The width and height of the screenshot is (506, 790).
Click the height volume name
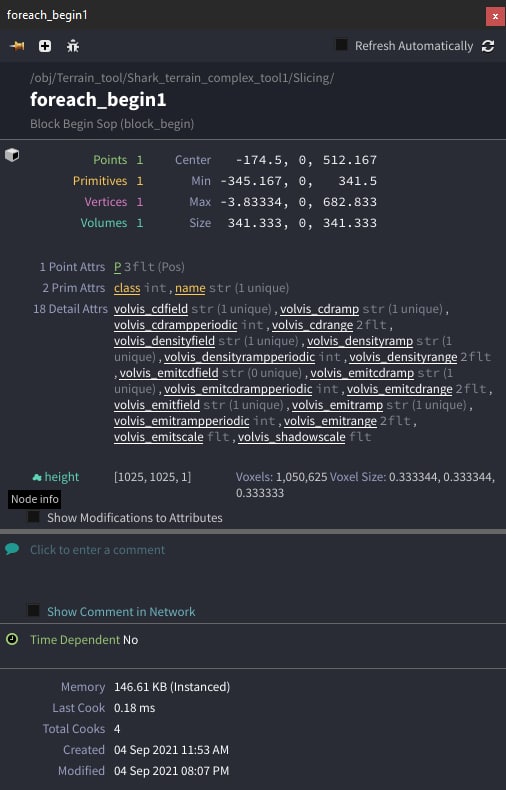pos(61,477)
